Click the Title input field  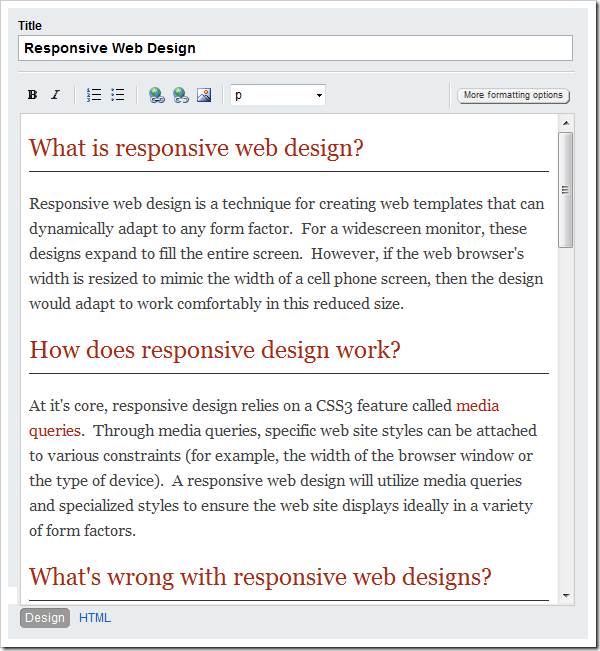click(295, 48)
